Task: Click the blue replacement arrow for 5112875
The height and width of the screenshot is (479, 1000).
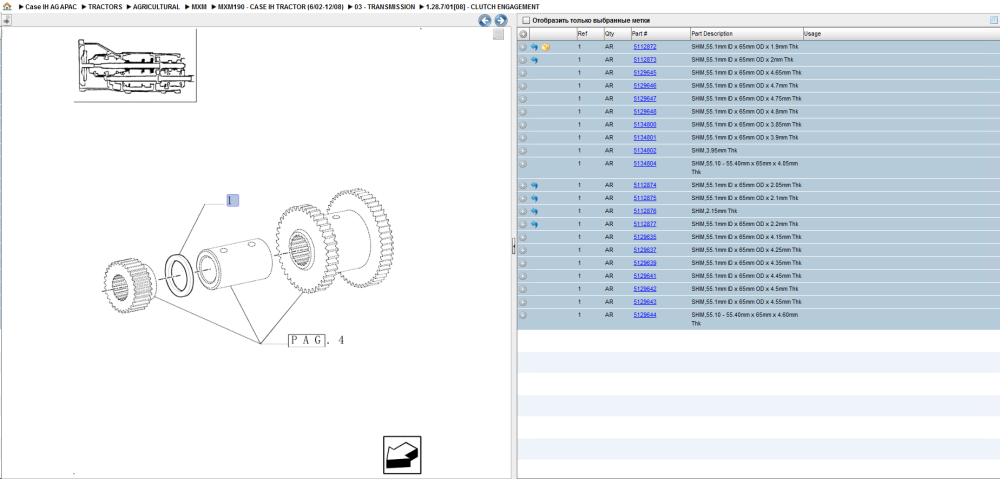Action: tap(534, 198)
